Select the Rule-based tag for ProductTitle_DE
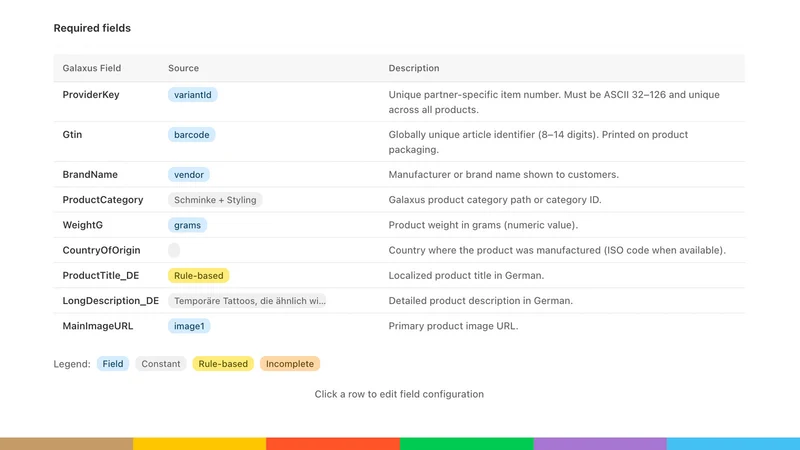800x450 pixels. point(198,276)
